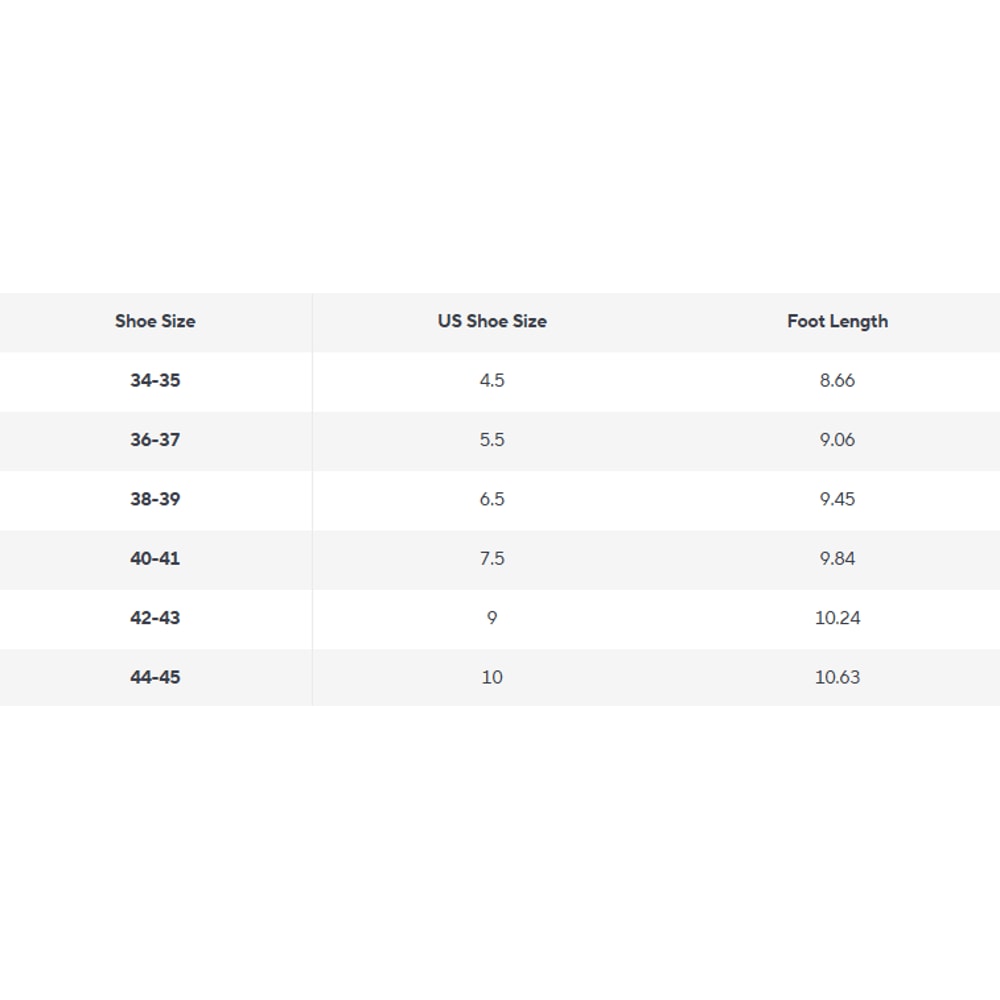Pick the 10.24 foot length value
Screen dimensions: 1000x1000
coord(837,617)
